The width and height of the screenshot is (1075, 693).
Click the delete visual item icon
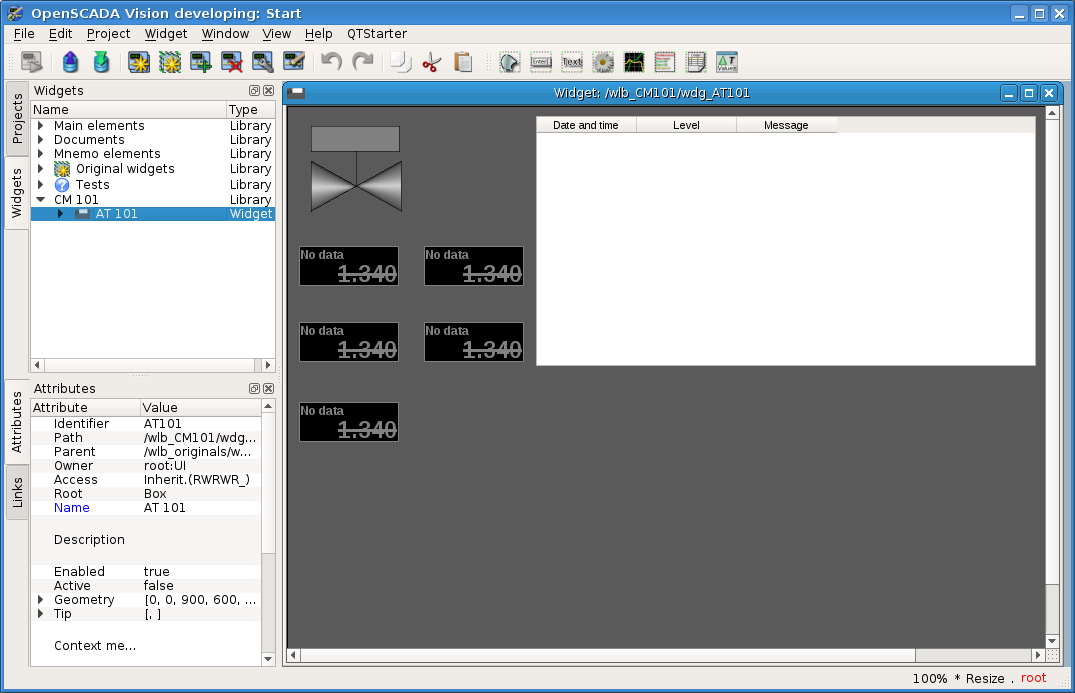point(232,62)
